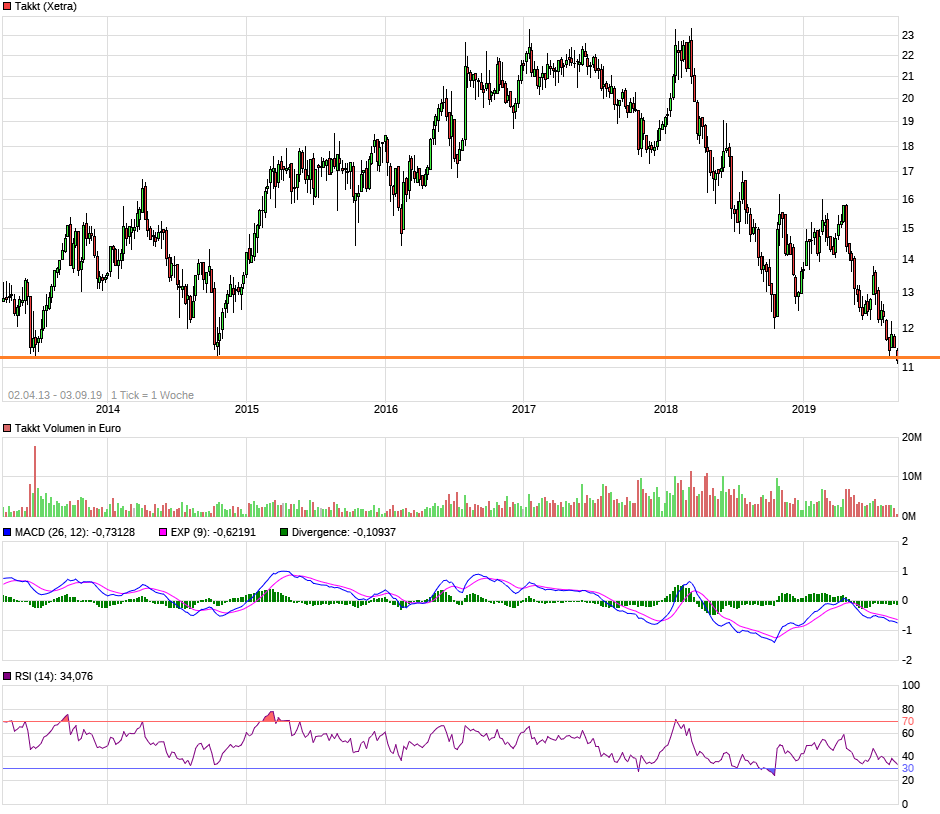Click the small red triangle marker on the 2013 RSI
The image size is (940, 814).
66,716
